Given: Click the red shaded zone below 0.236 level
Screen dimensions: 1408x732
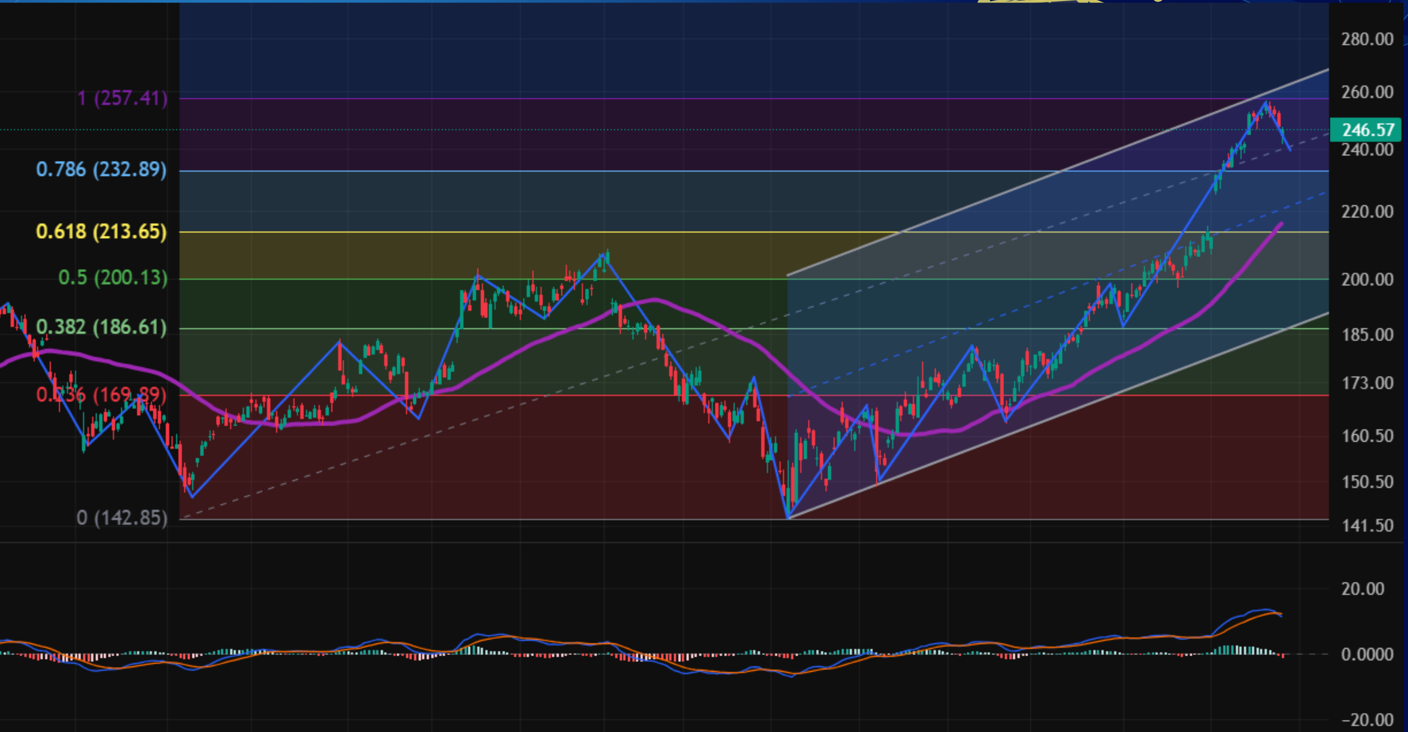Looking at the screenshot, I should coord(480,470).
